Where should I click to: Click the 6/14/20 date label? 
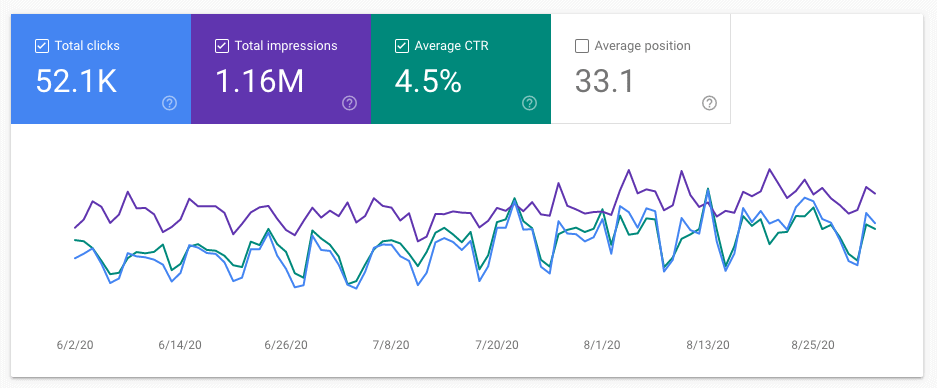180,345
